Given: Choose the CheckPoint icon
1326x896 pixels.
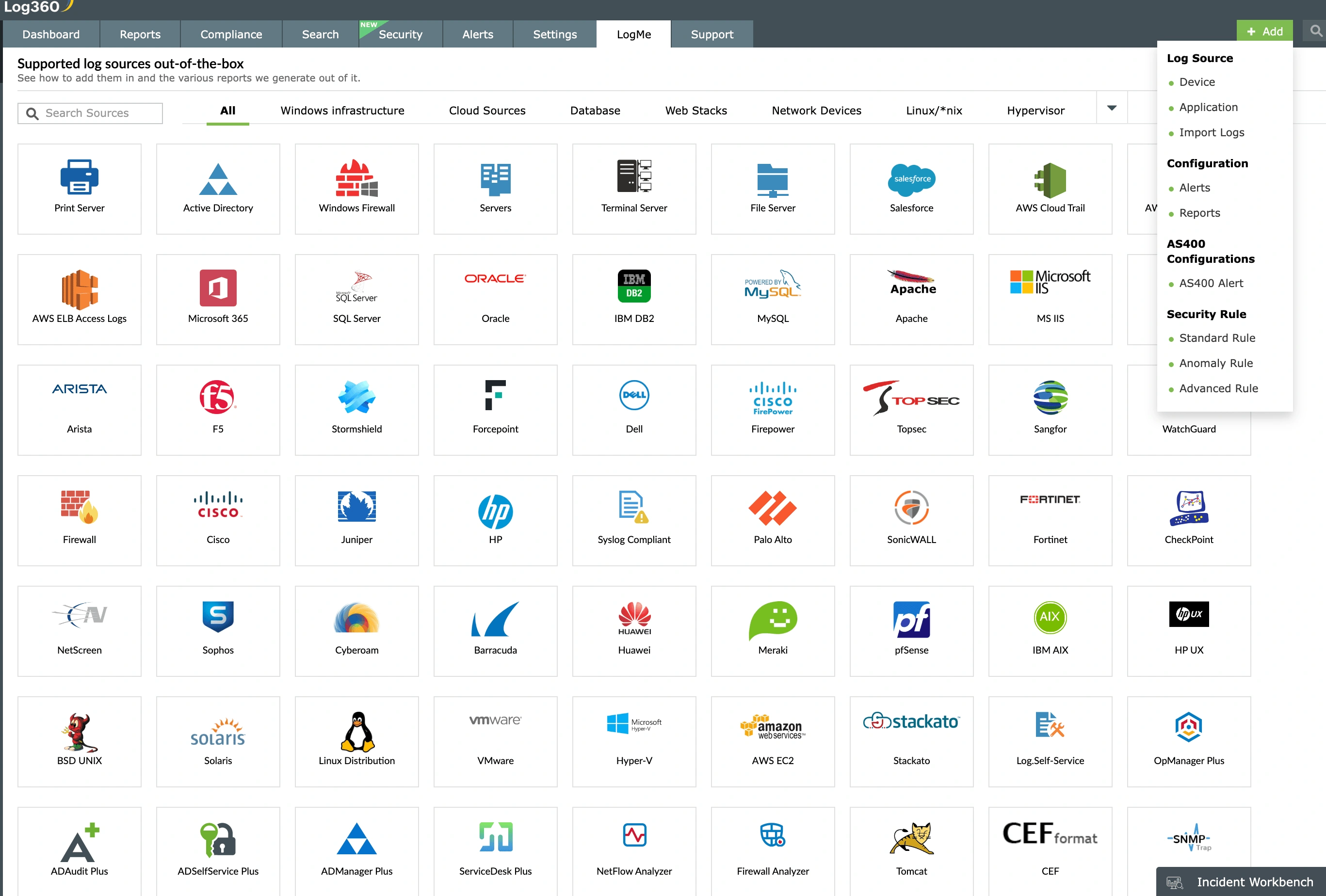Looking at the screenshot, I should click(x=1188, y=508).
